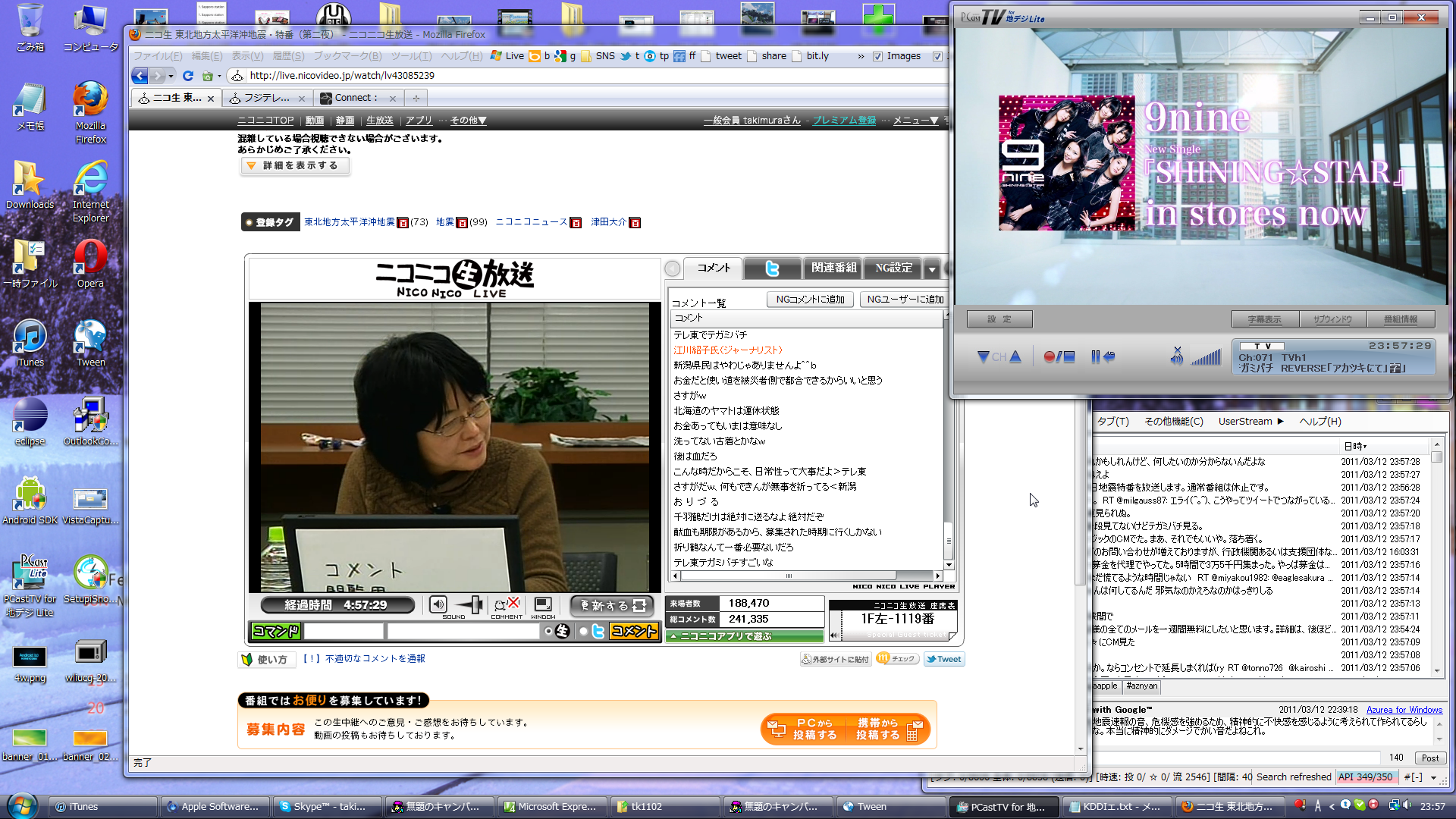Click Tweet button below player
This screenshot has height=819, width=1456.
[943, 659]
